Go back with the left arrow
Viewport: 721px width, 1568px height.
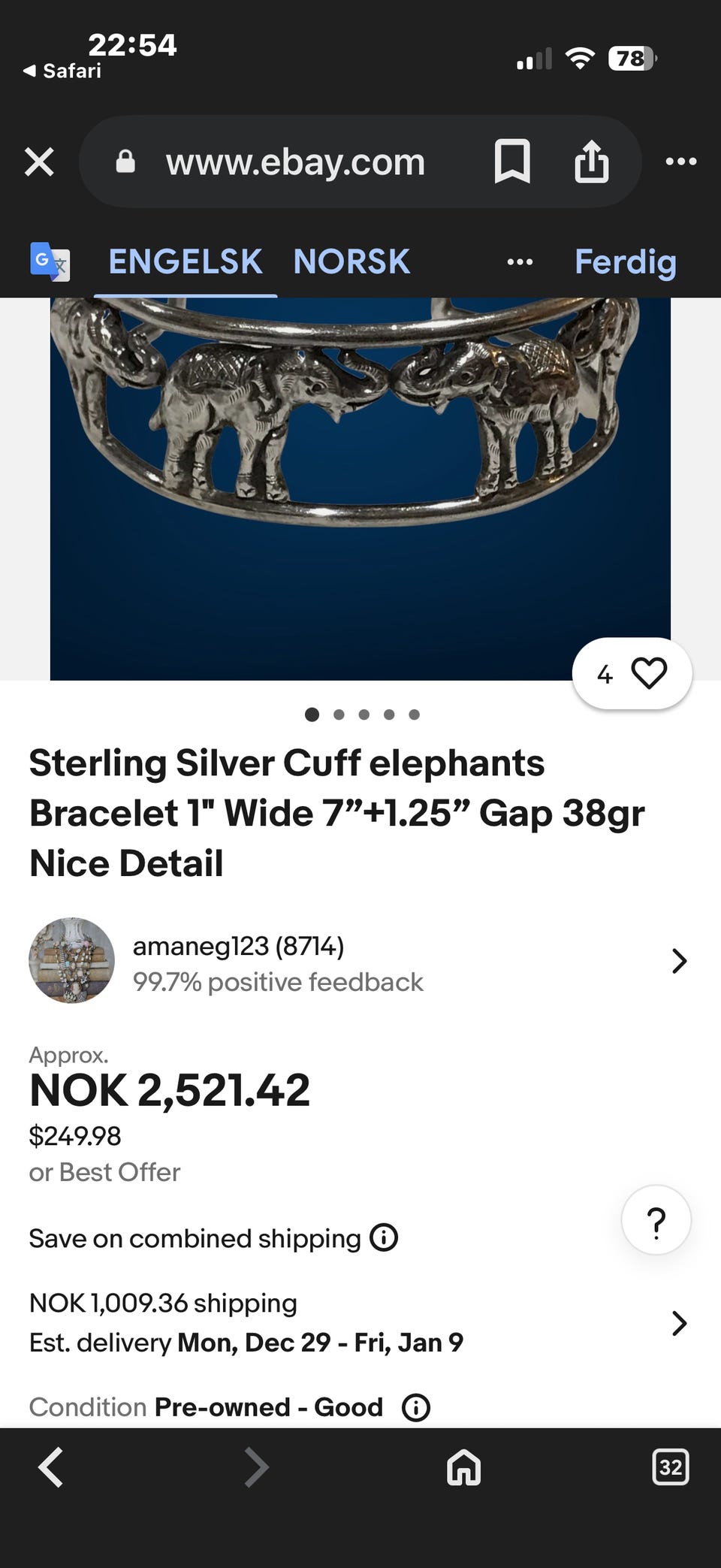tap(51, 1467)
